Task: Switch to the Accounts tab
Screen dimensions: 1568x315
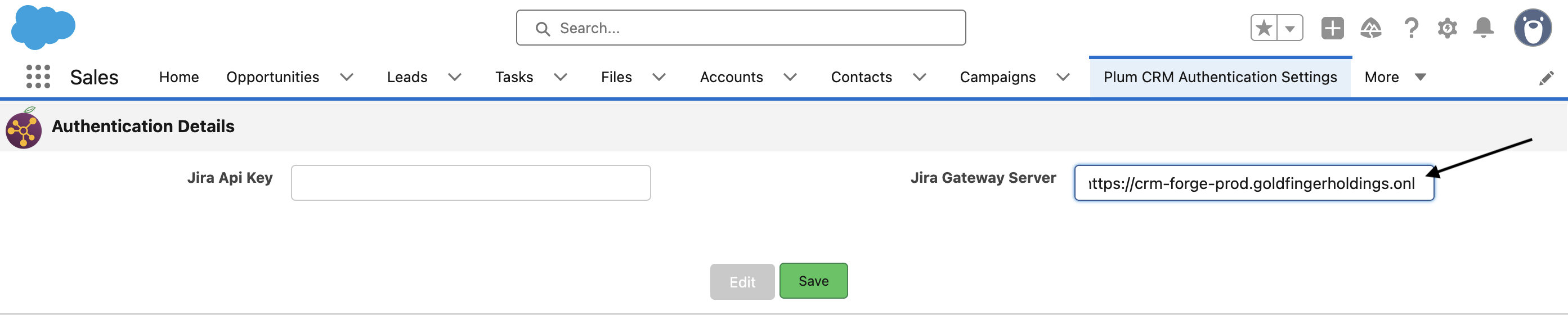Action: pyautogui.click(x=731, y=77)
